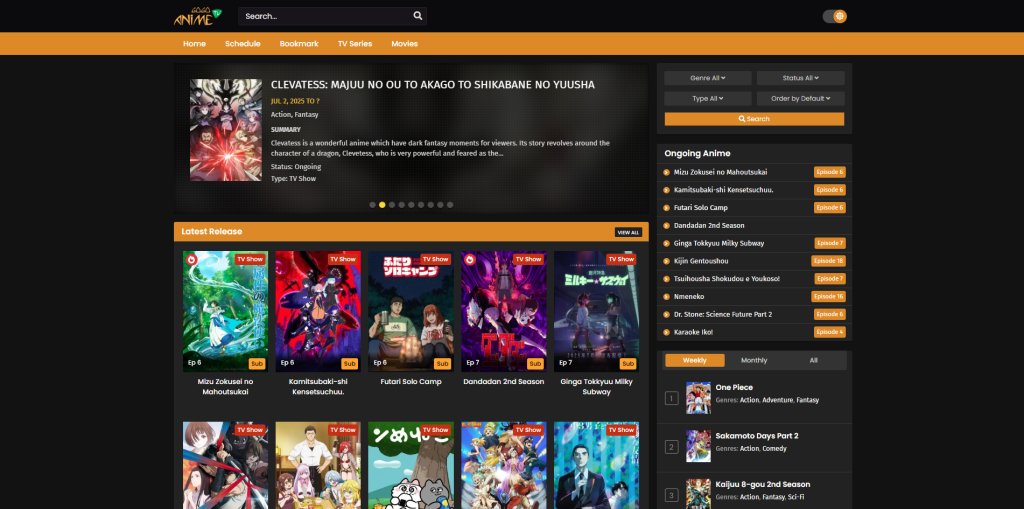Click the GogoAnime TV logo

pos(198,16)
